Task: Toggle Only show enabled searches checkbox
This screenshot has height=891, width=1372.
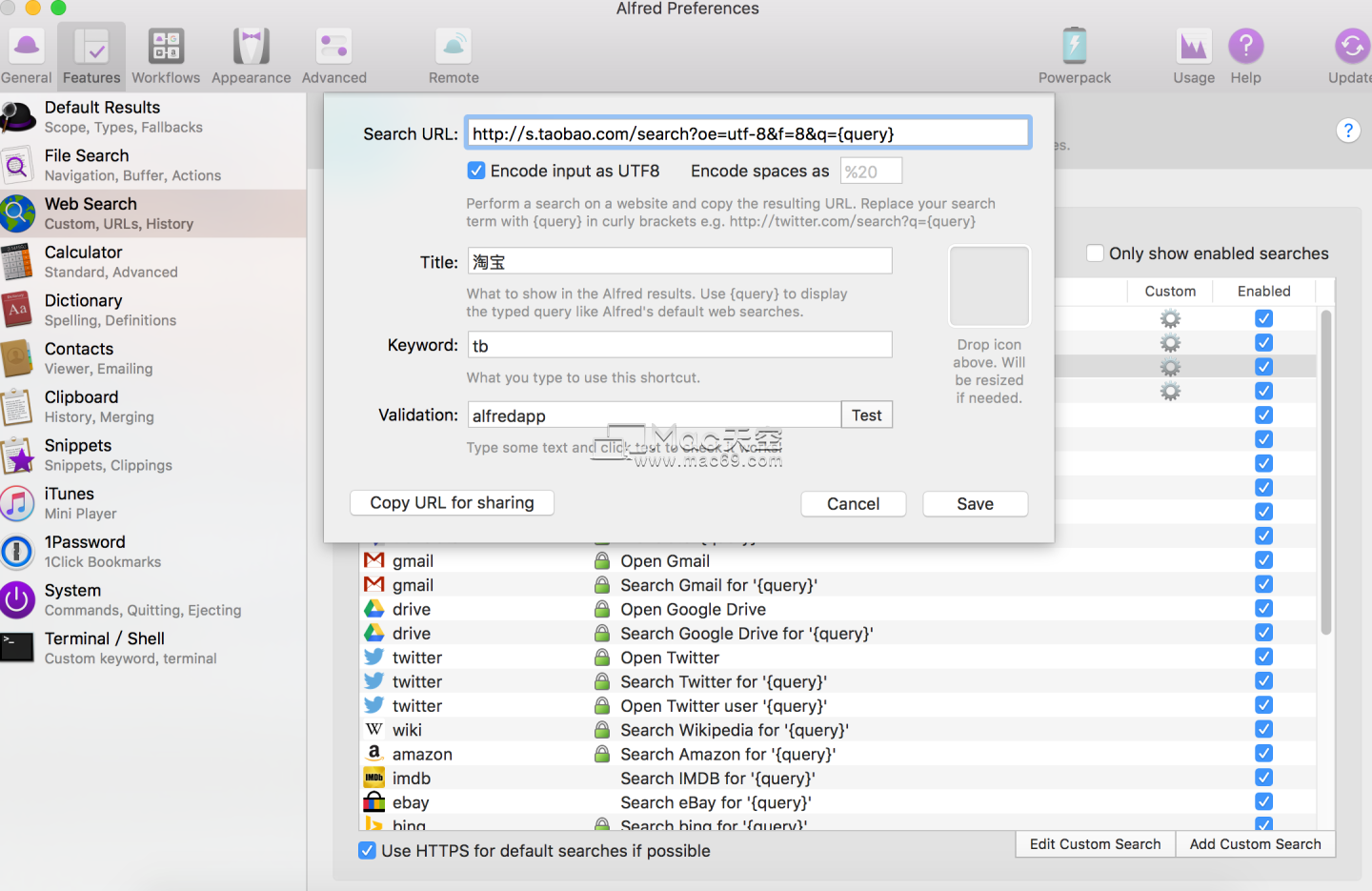Action: [1096, 253]
